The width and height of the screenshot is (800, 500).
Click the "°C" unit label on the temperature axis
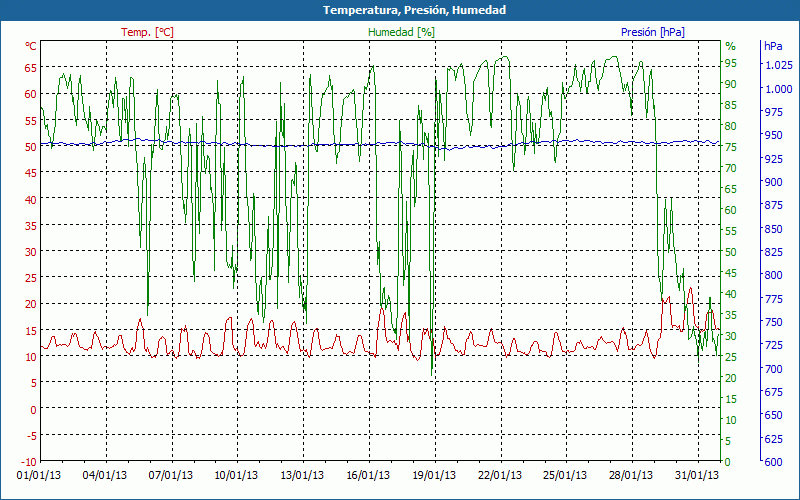click(x=31, y=46)
